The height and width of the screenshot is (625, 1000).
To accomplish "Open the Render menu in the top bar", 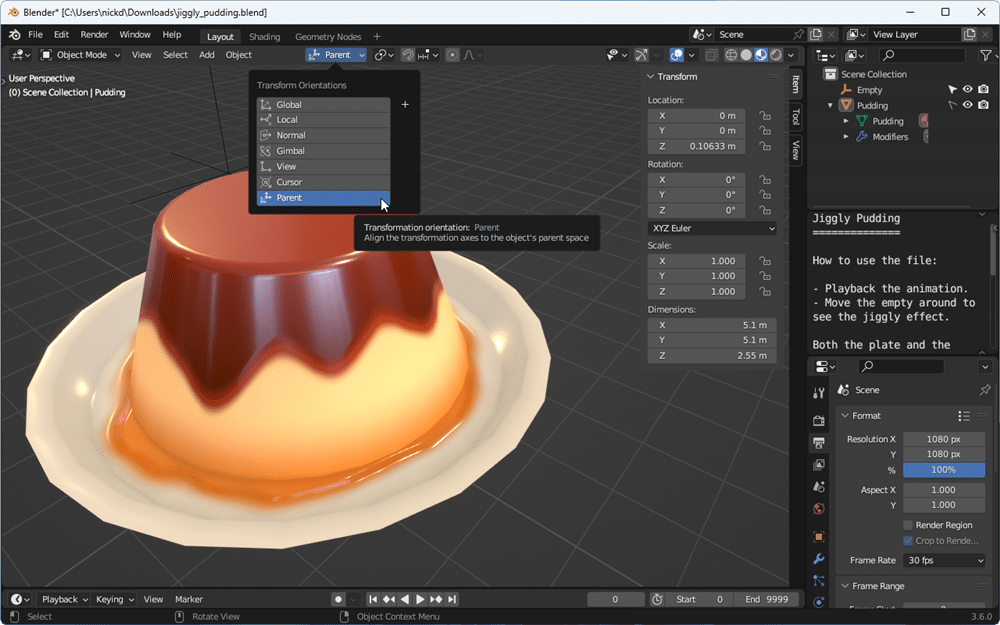I will point(94,34).
